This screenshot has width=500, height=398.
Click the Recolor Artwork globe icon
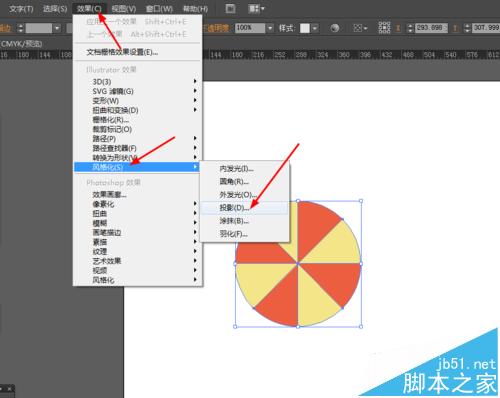[335, 28]
